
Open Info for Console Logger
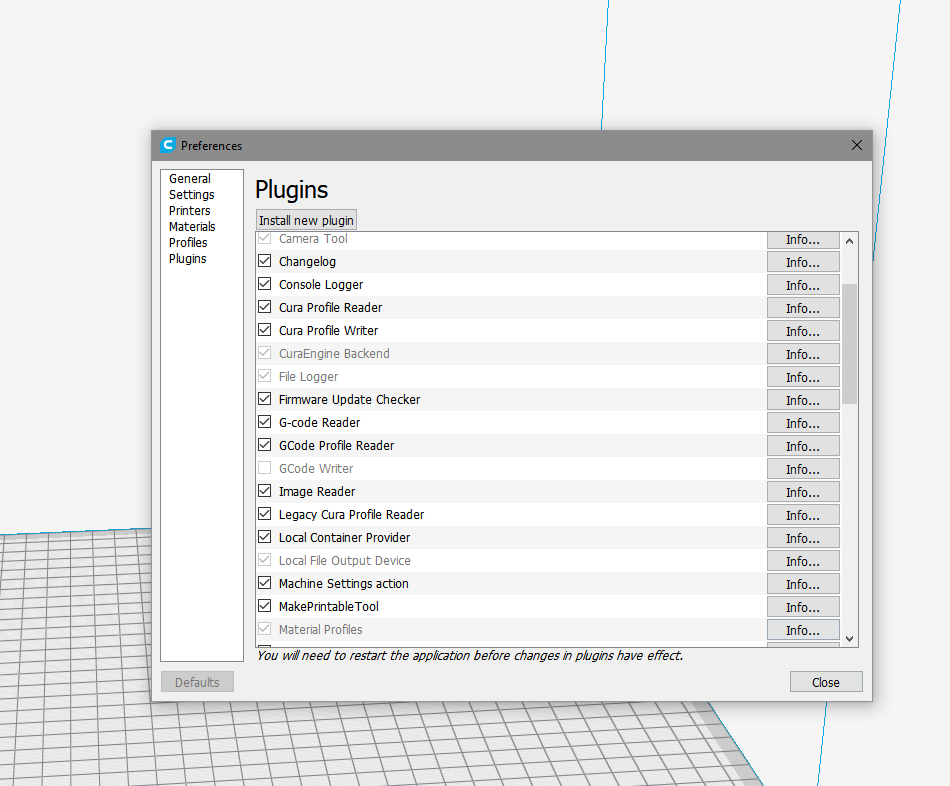click(803, 285)
